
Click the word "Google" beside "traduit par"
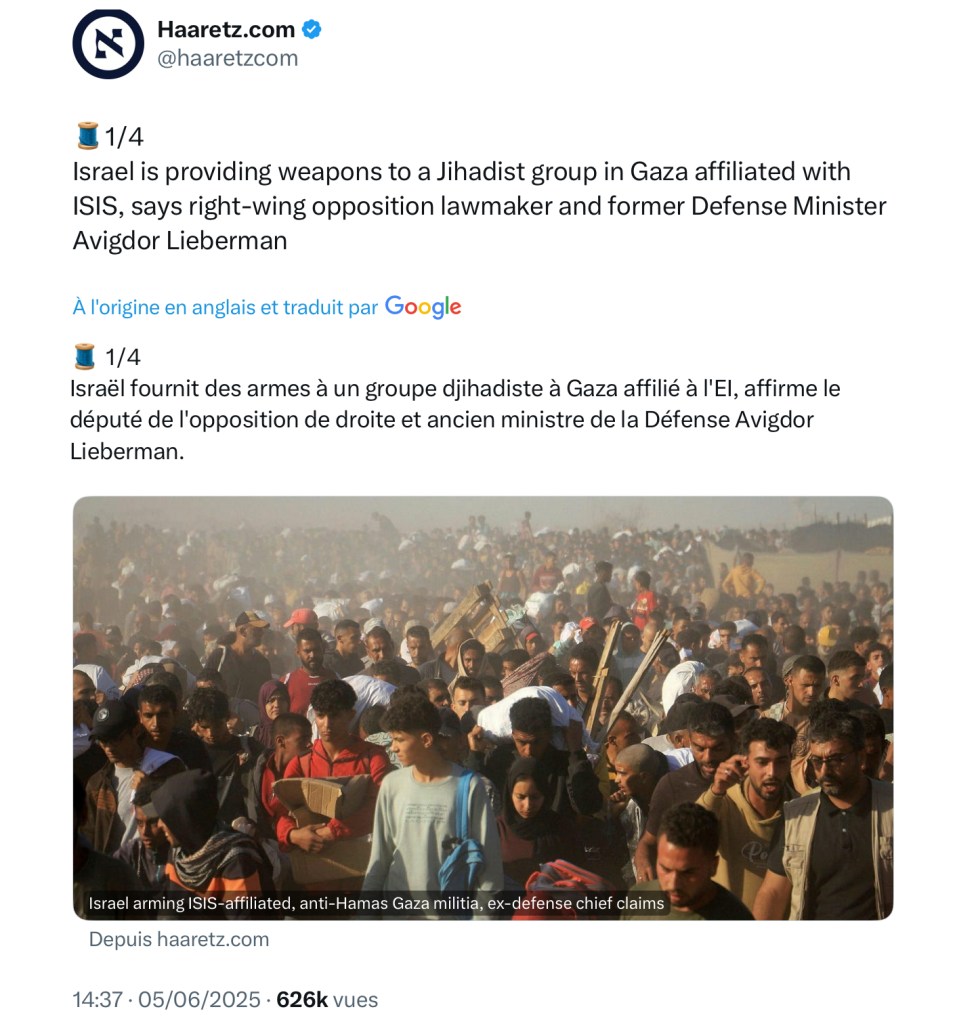pos(423,306)
